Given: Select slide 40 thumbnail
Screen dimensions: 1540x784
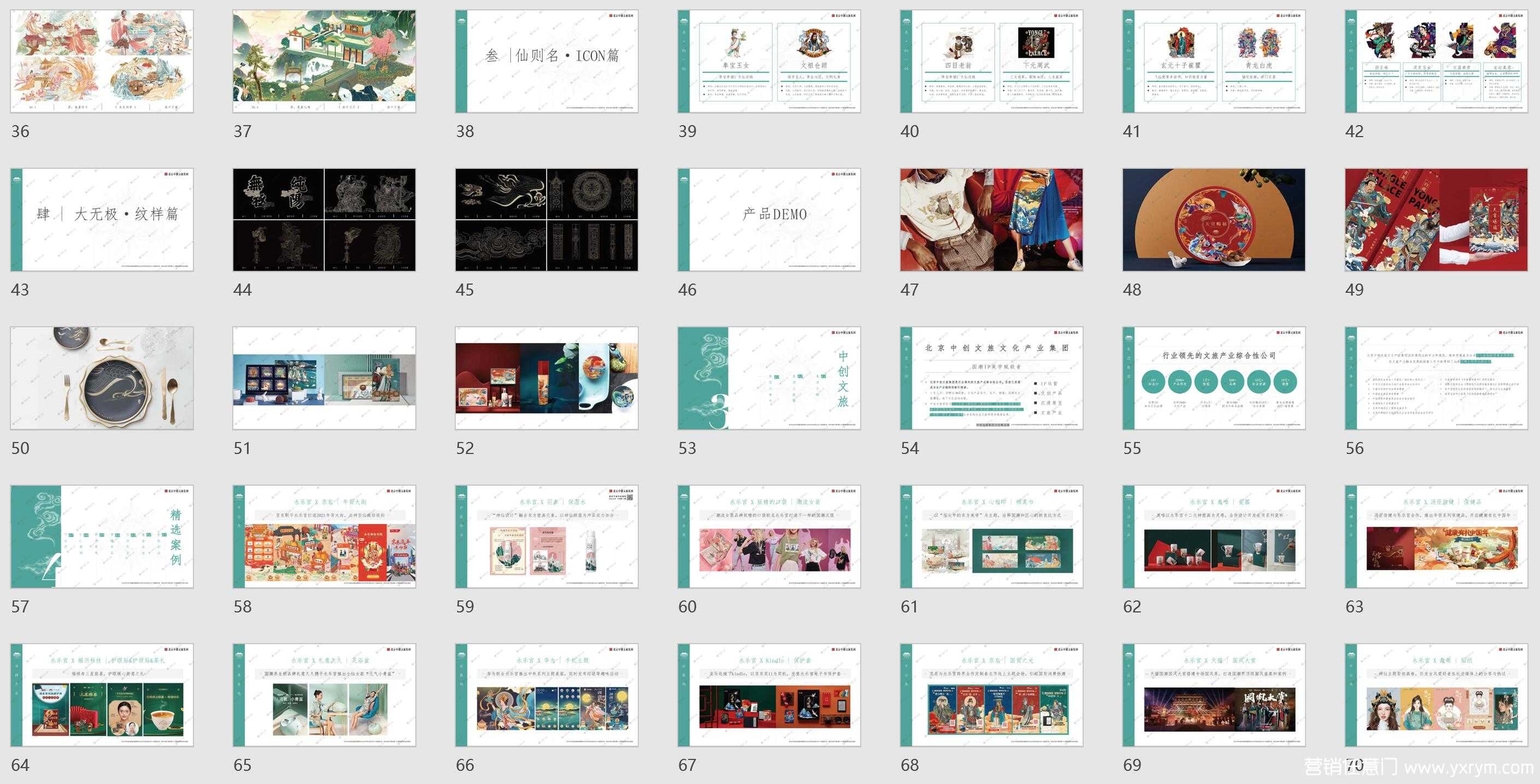Looking at the screenshot, I should 992,61.
